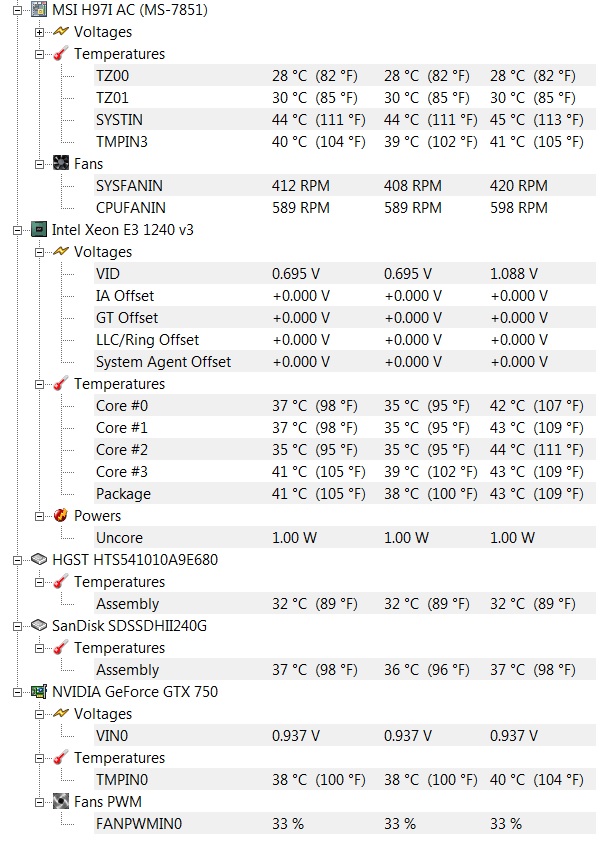600x846 pixels.
Task: Select the CPUFANIN fan speed row
Action: click(345, 208)
